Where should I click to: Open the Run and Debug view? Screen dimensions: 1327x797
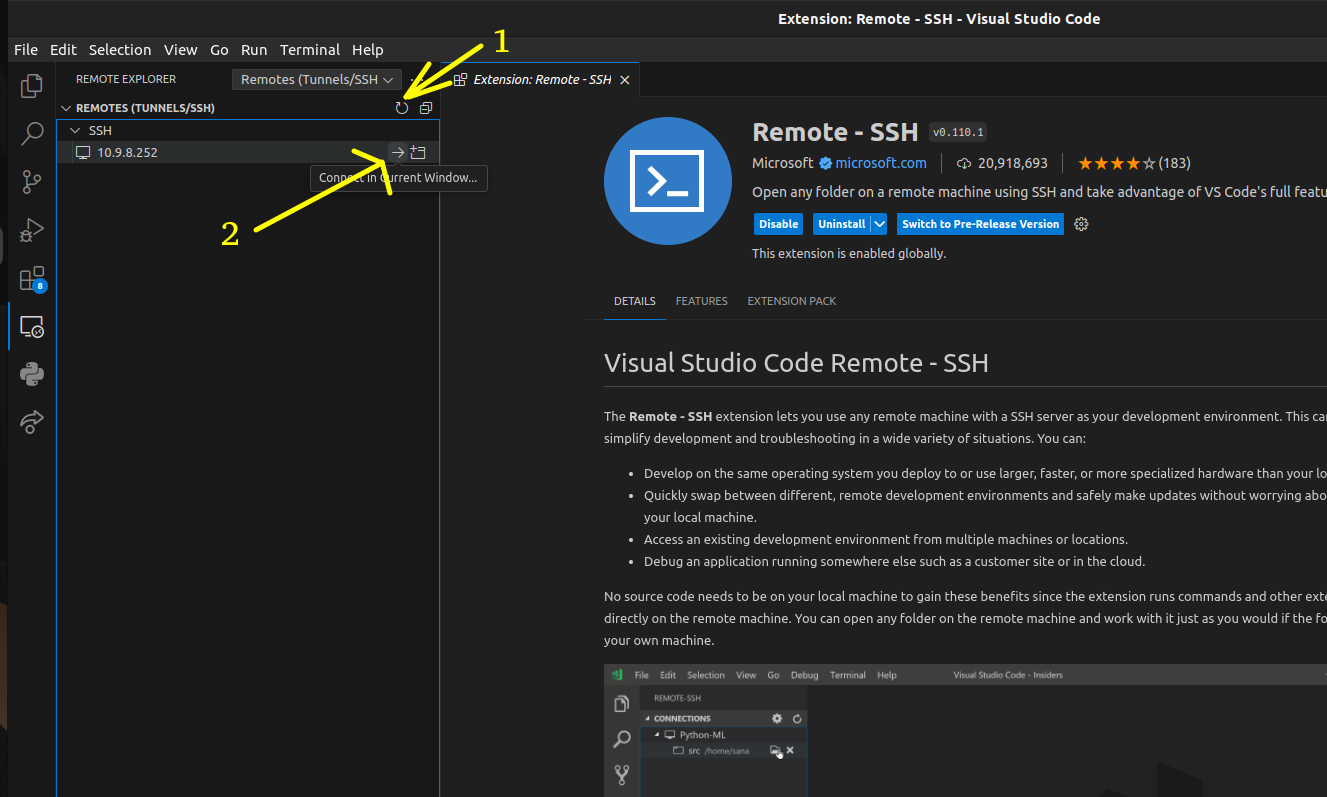32,229
